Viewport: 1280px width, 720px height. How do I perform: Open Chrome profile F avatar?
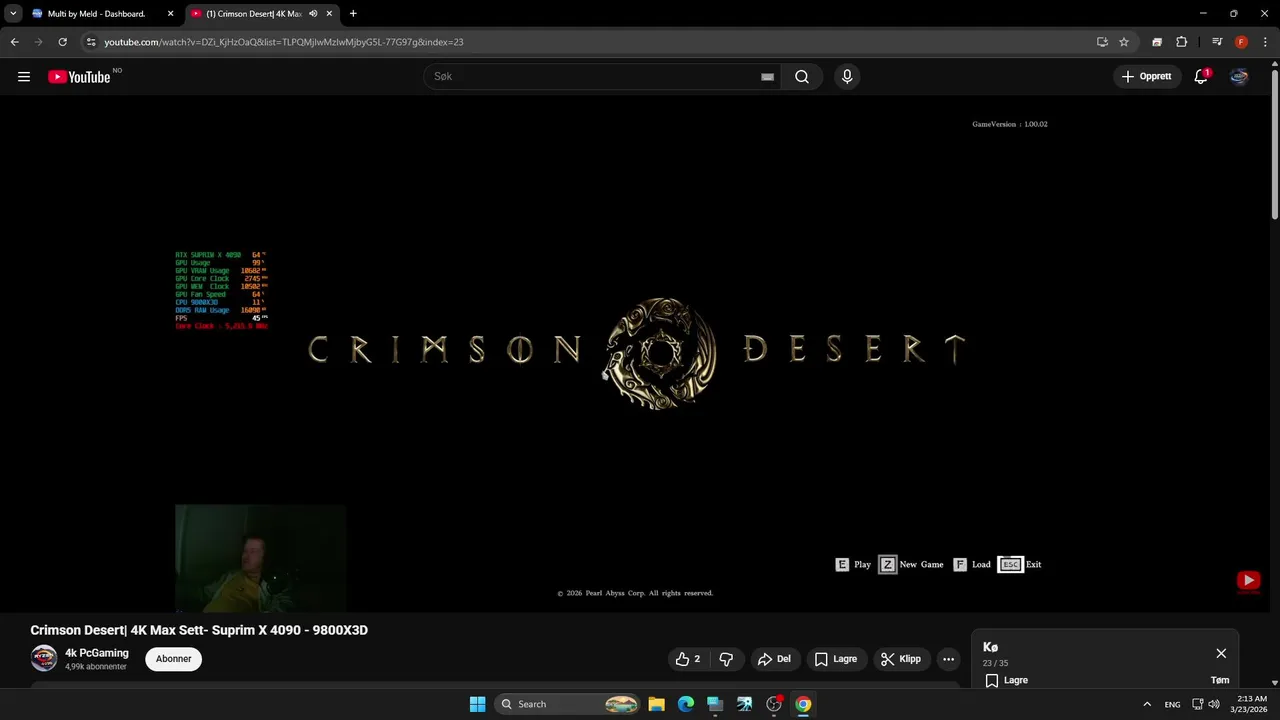1241,42
